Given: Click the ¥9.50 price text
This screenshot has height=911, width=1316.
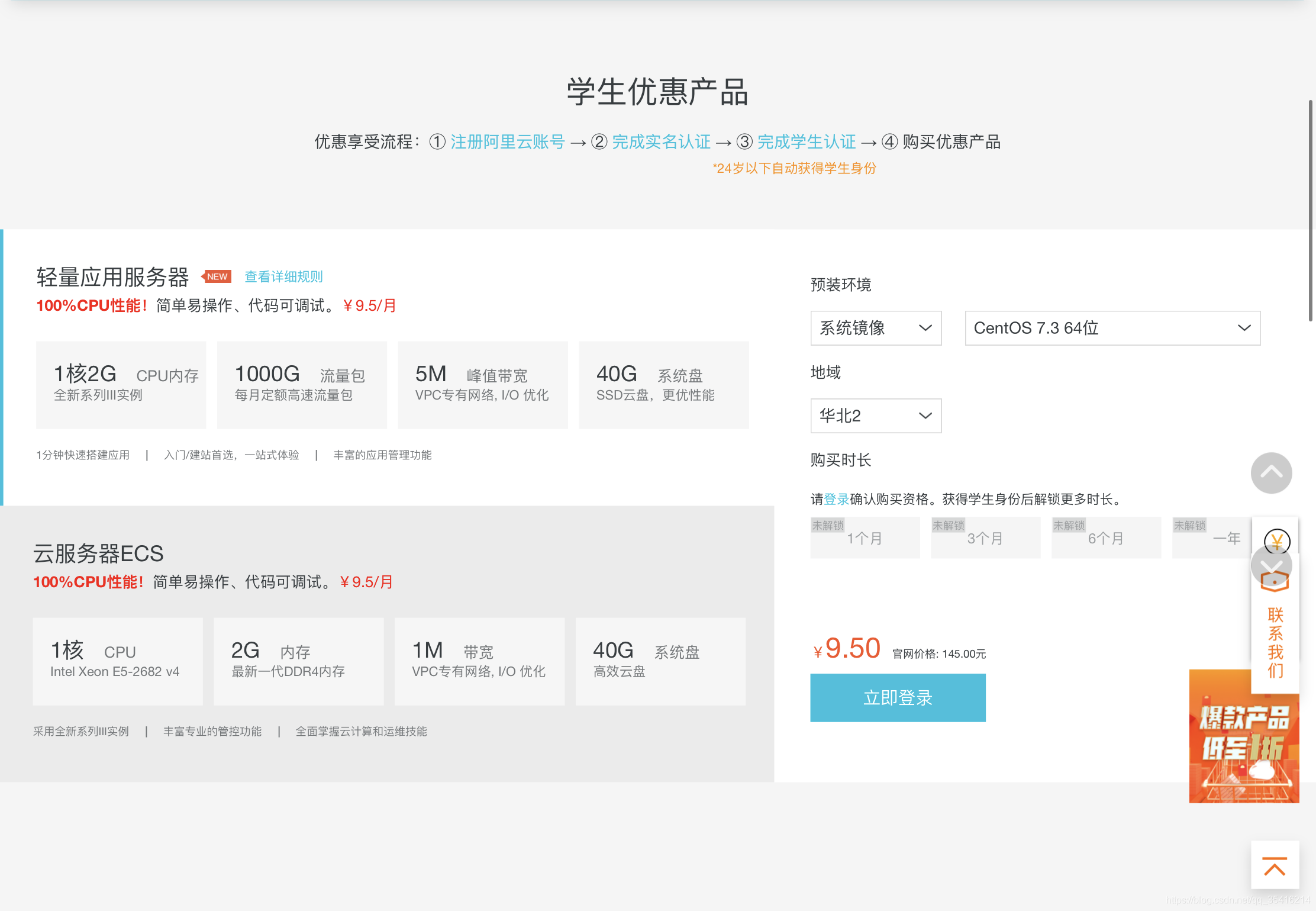Looking at the screenshot, I should (x=847, y=649).
